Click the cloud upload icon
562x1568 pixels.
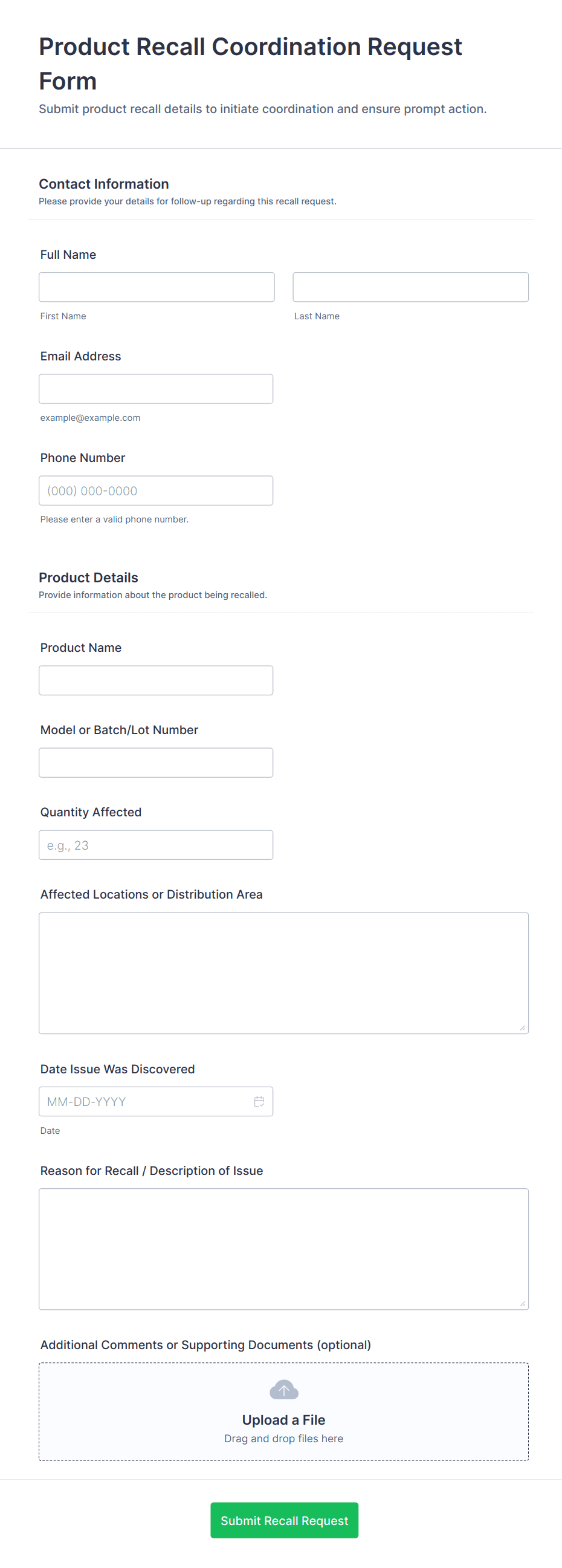point(283,1390)
